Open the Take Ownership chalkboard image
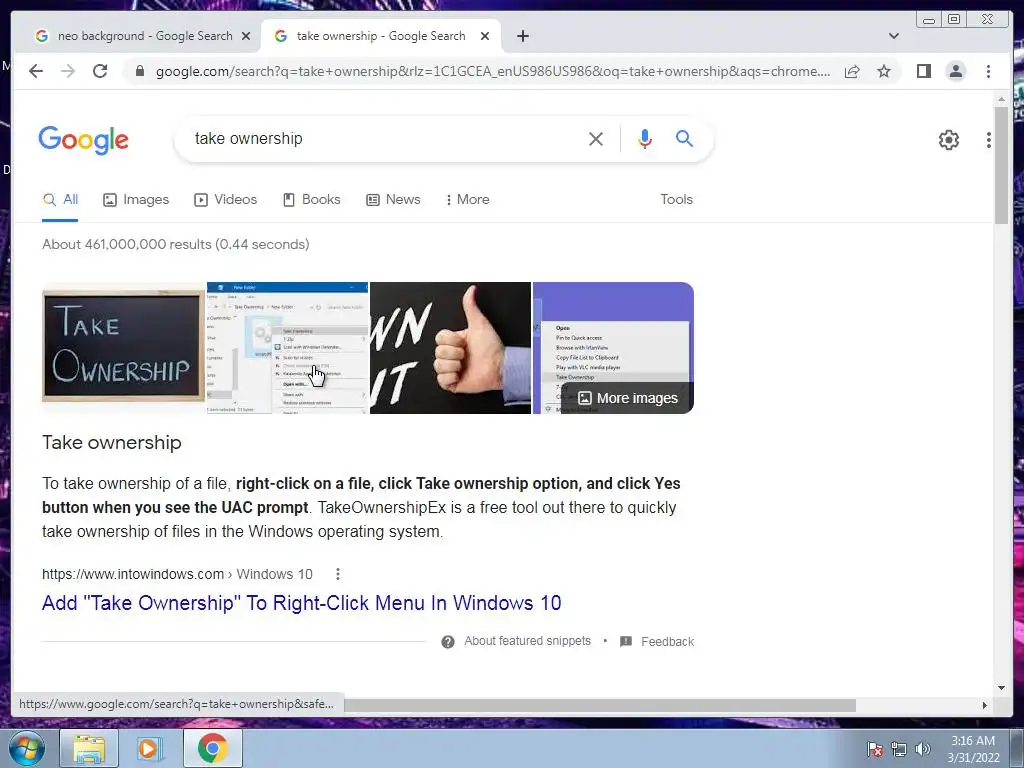The image size is (1024, 768). pos(123,347)
